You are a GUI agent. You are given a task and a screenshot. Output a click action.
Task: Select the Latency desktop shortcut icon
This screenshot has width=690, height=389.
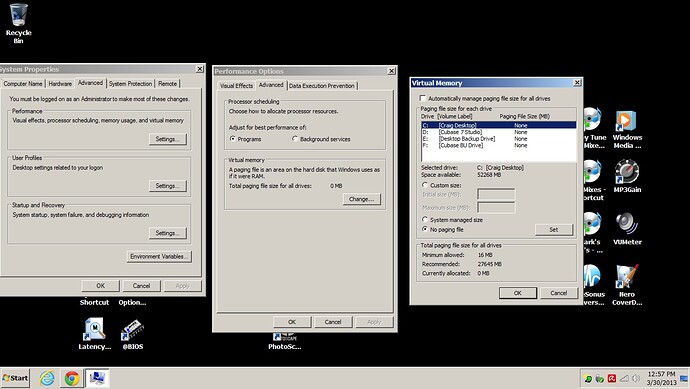pos(94,334)
